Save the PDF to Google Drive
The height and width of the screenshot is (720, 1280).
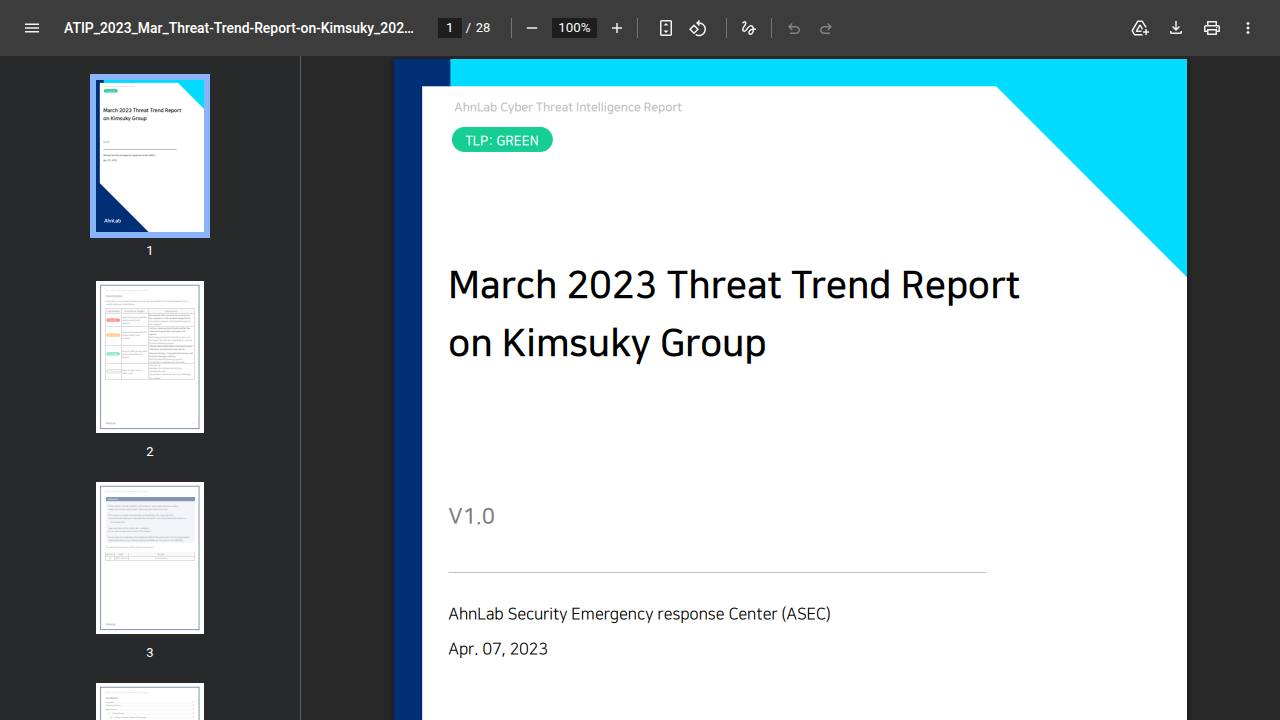(1140, 28)
